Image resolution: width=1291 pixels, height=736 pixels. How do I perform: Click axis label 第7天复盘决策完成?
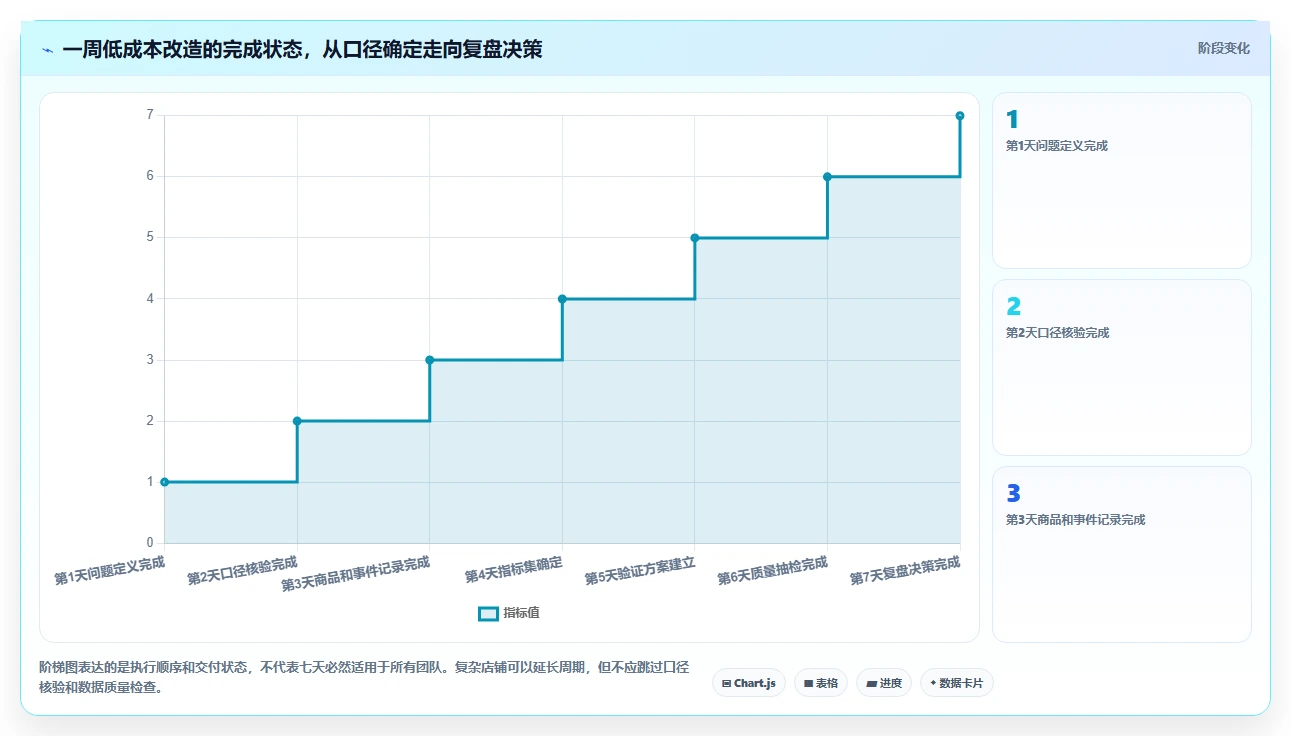point(906,571)
